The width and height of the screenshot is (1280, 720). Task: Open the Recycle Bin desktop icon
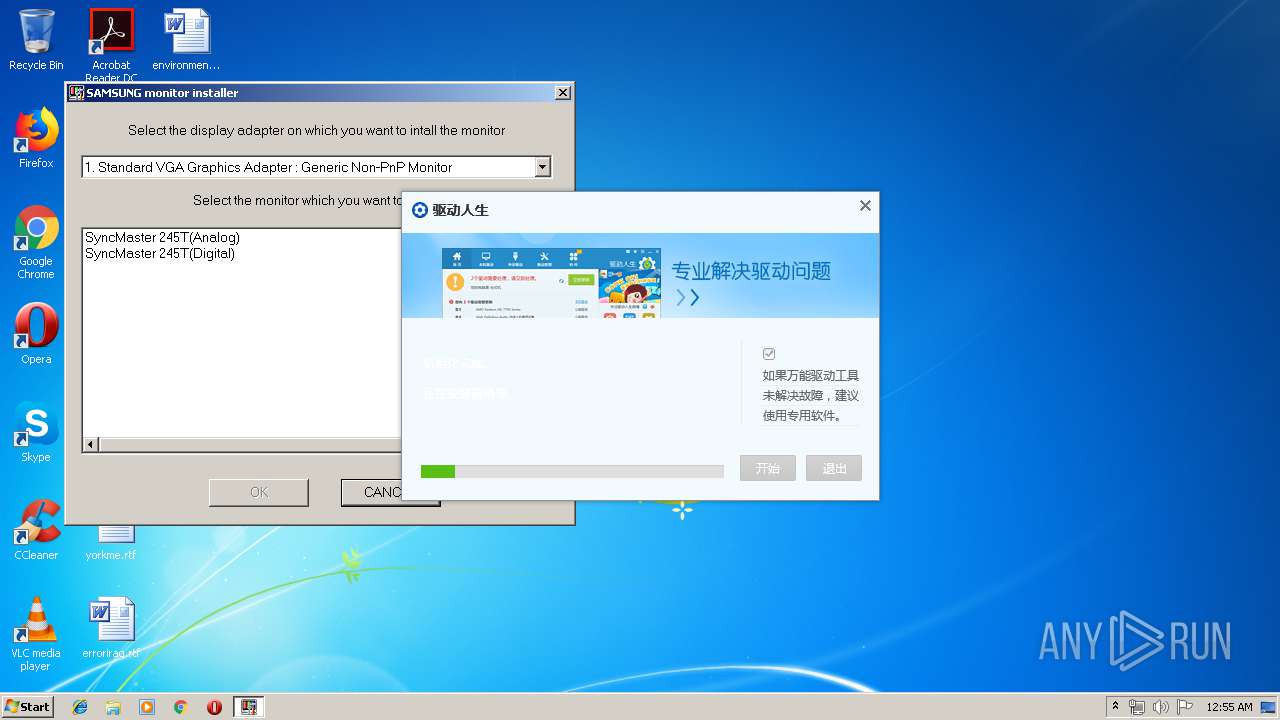[x=36, y=40]
